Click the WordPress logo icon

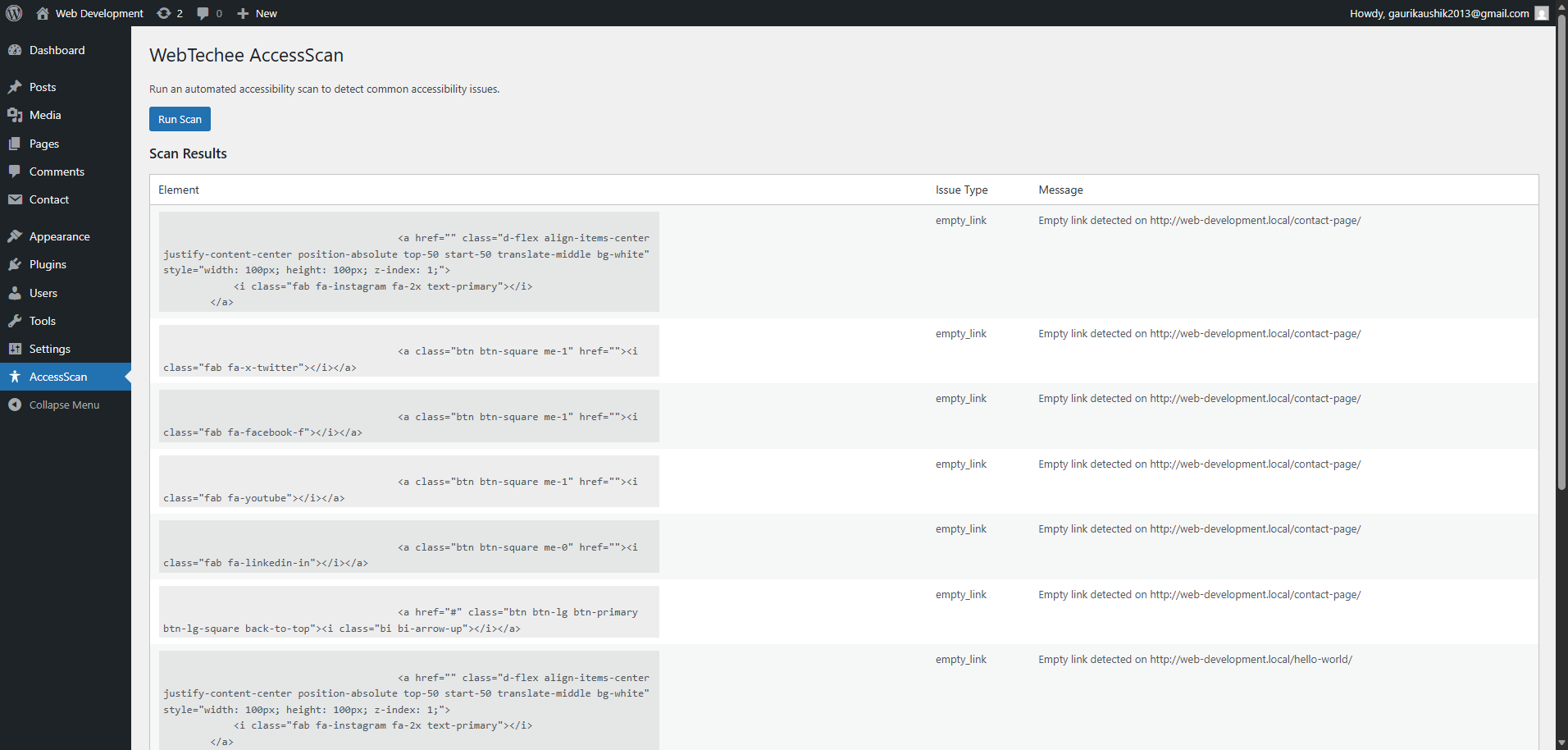pos(14,13)
